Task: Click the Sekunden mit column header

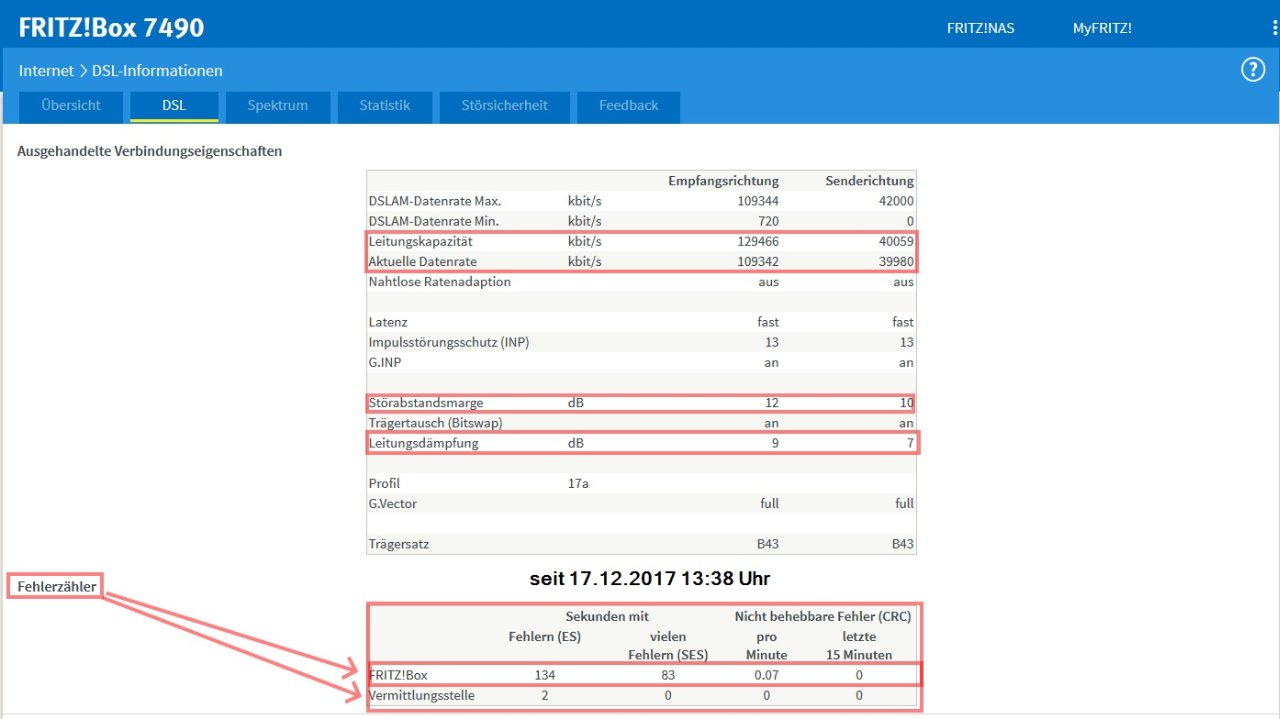Action: tap(607, 617)
